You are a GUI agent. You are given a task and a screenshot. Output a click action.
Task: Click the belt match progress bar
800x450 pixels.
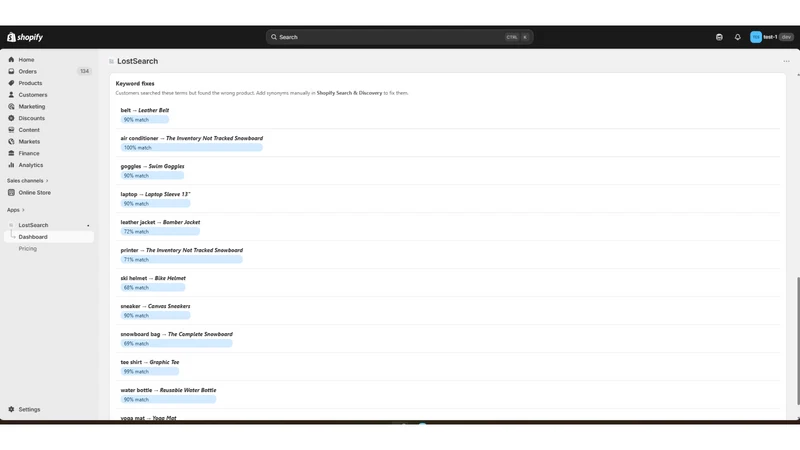click(145, 120)
